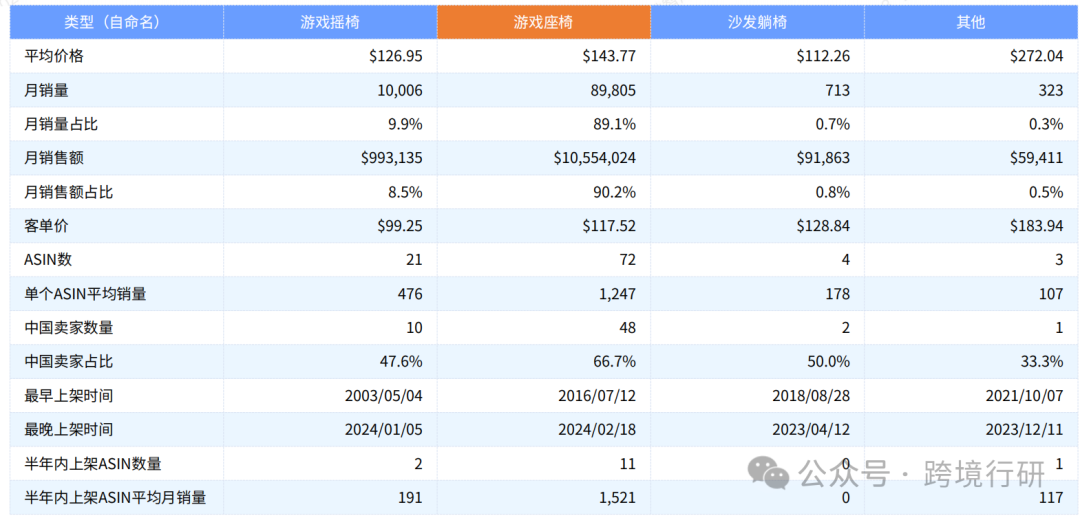Select the 1,247 average ASIN sales cell
This screenshot has height=518, width=1080.
pyautogui.click(x=617, y=294)
